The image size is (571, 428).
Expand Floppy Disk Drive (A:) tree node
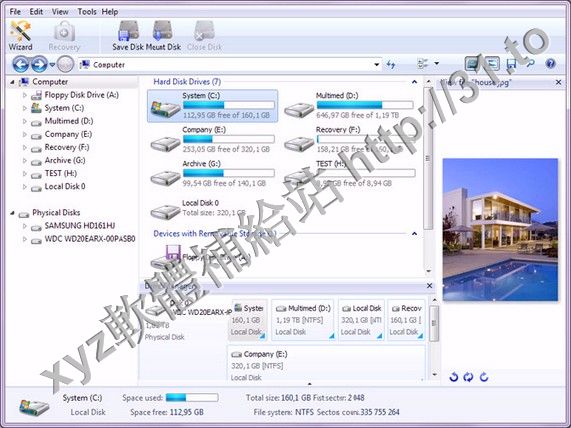[24, 95]
